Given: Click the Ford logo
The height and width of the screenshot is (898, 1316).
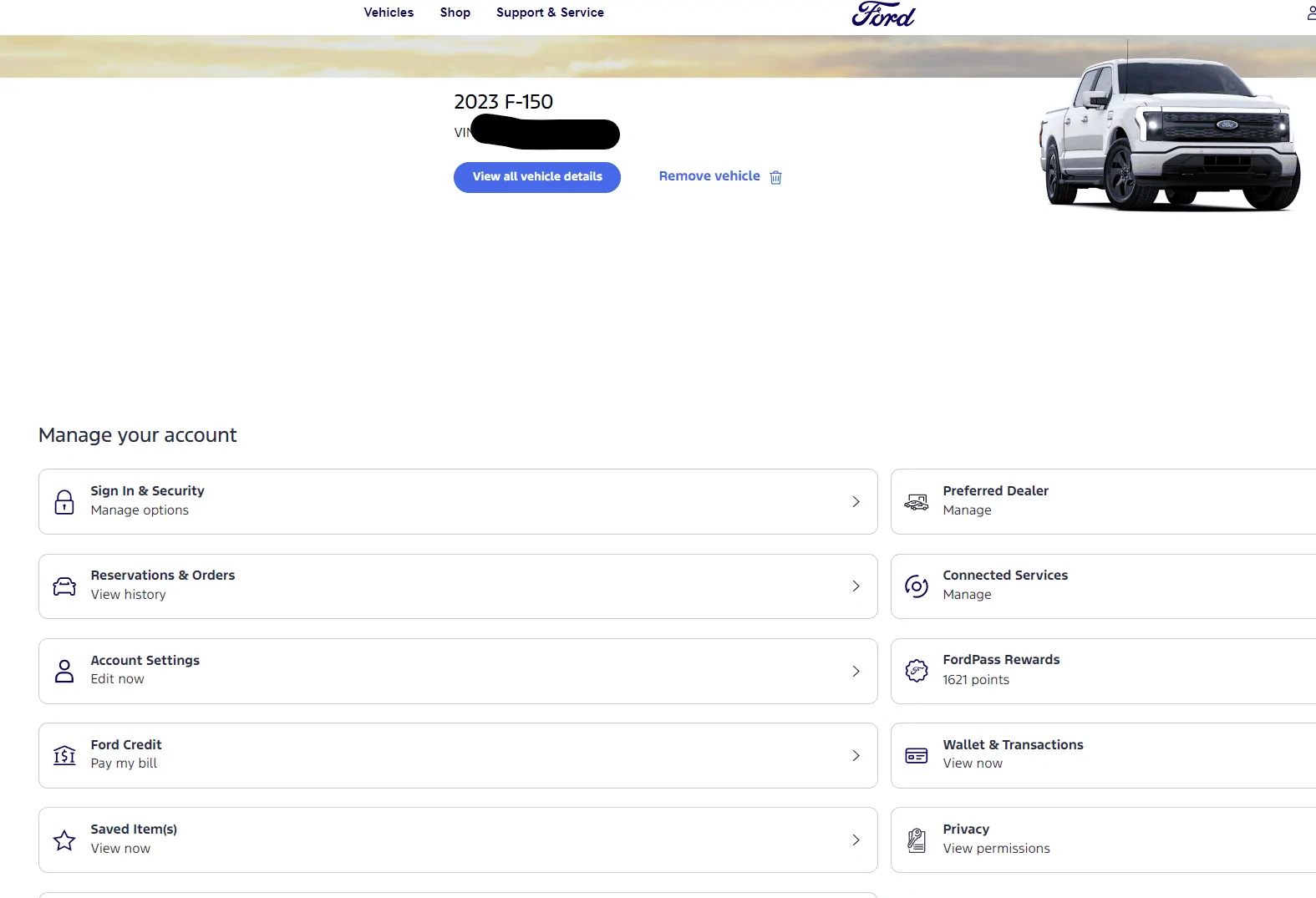Looking at the screenshot, I should (883, 14).
